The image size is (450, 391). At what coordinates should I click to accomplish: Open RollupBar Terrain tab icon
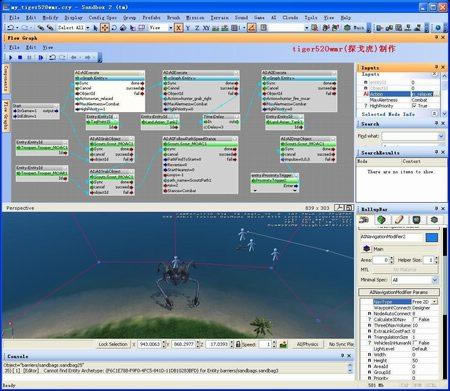tap(381, 219)
